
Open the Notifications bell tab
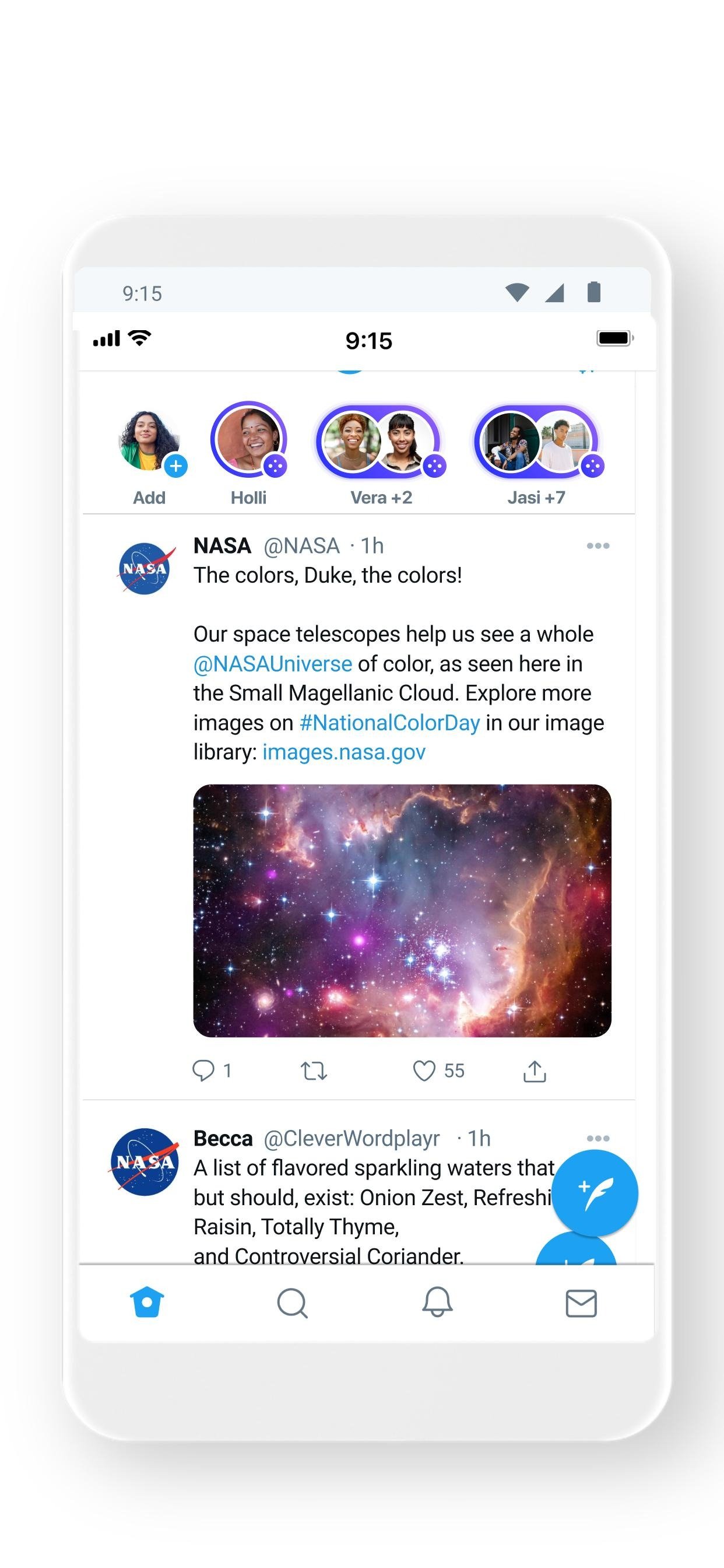point(437,1303)
